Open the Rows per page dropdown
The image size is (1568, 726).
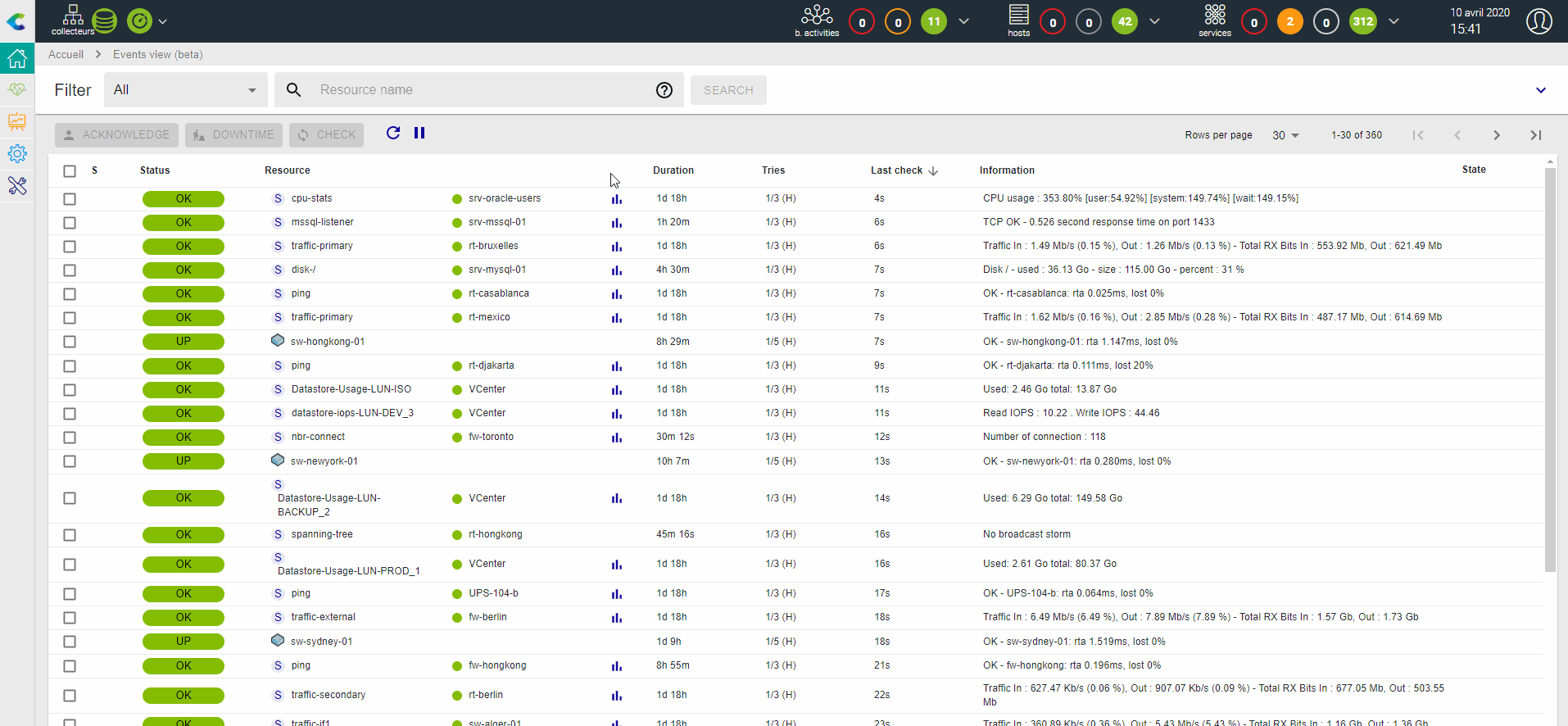point(1285,135)
